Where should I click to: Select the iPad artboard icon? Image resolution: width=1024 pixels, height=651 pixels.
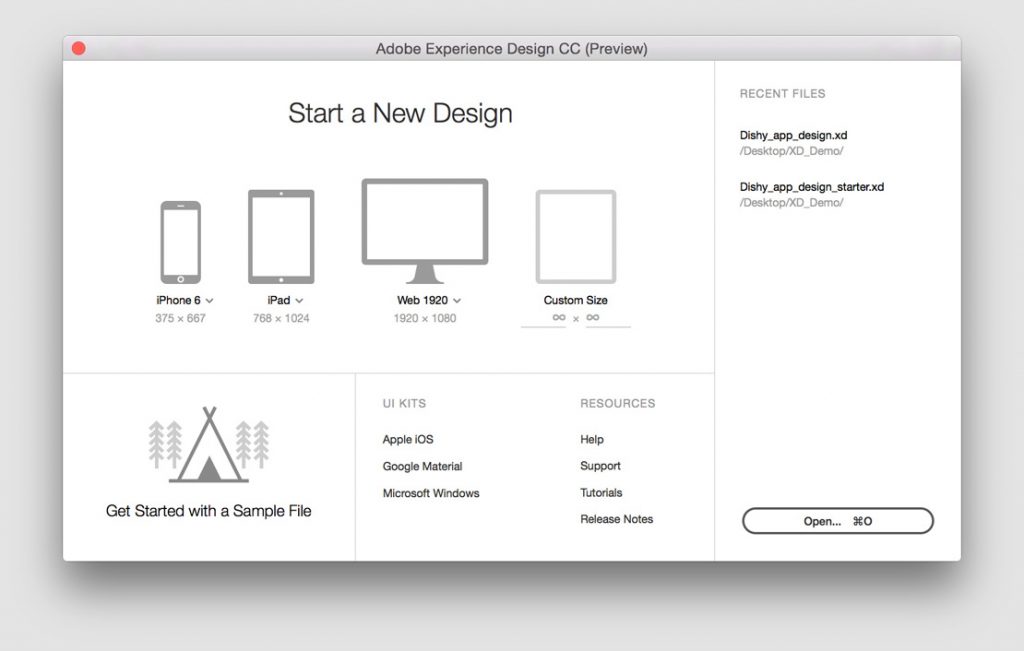[x=281, y=237]
